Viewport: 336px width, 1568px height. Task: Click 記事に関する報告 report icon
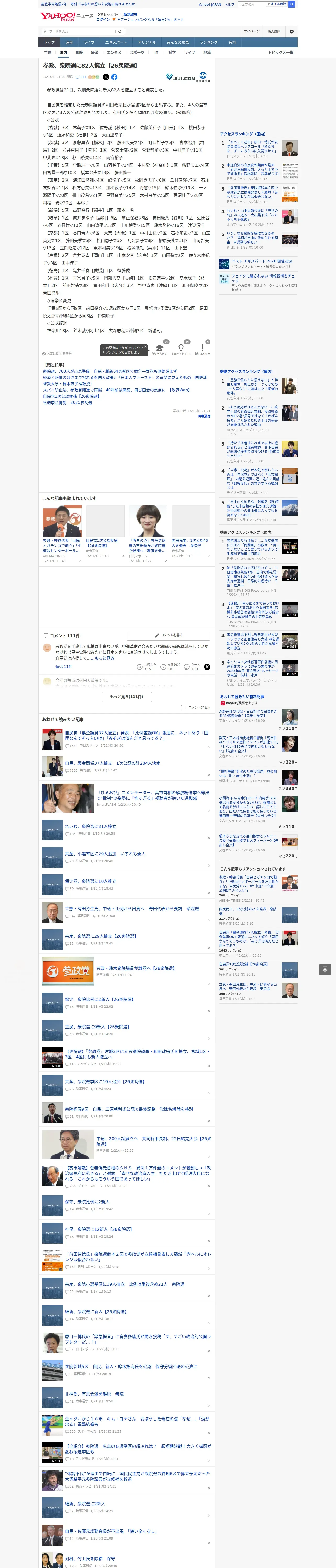coord(57,354)
